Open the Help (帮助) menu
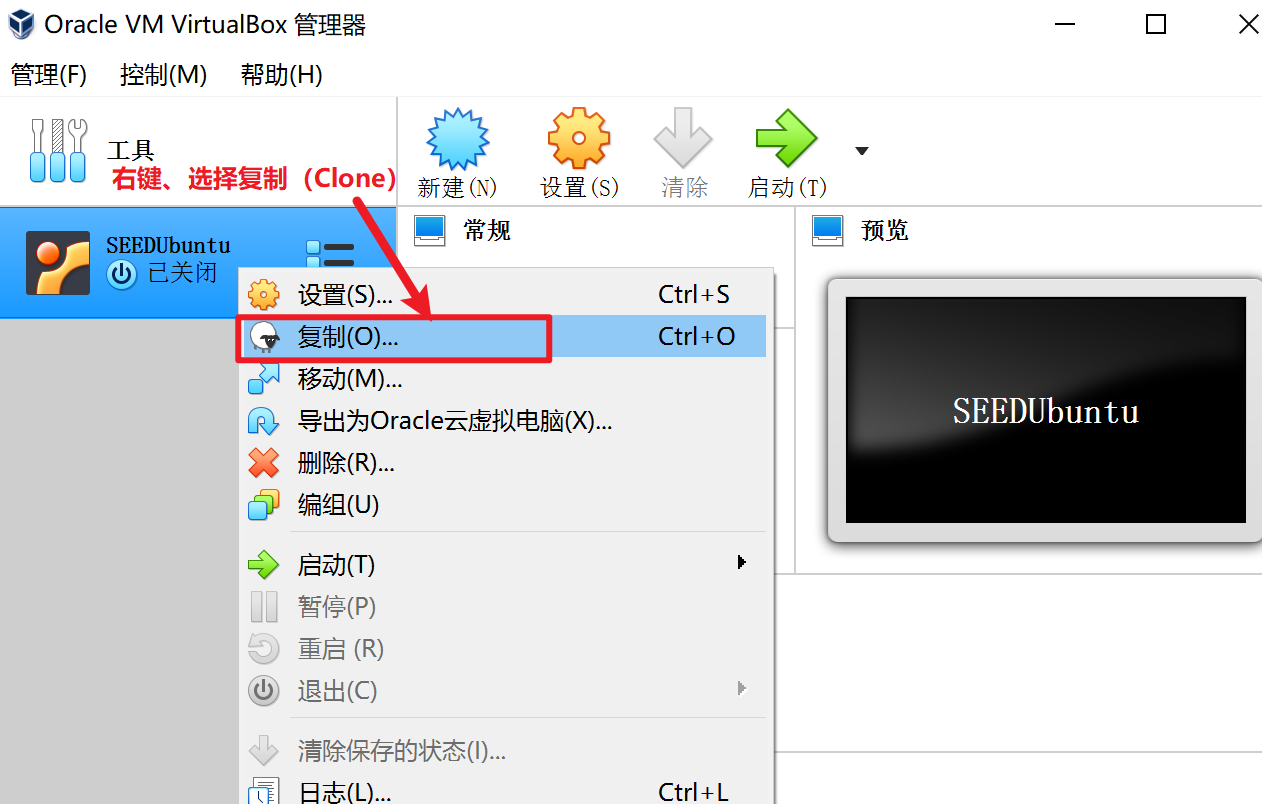The image size is (1262, 804). [281, 75]
